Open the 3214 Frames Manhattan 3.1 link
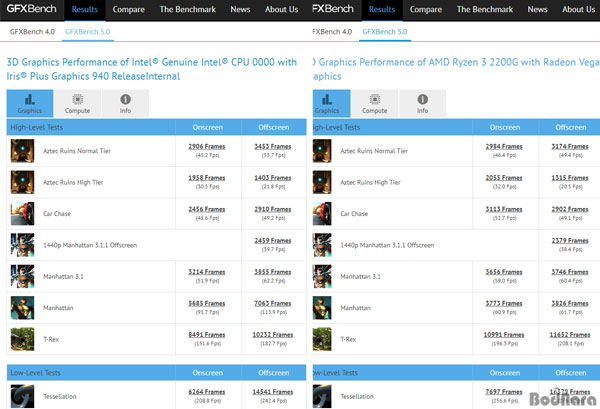 pyautogui.click(x=207, y=272)
